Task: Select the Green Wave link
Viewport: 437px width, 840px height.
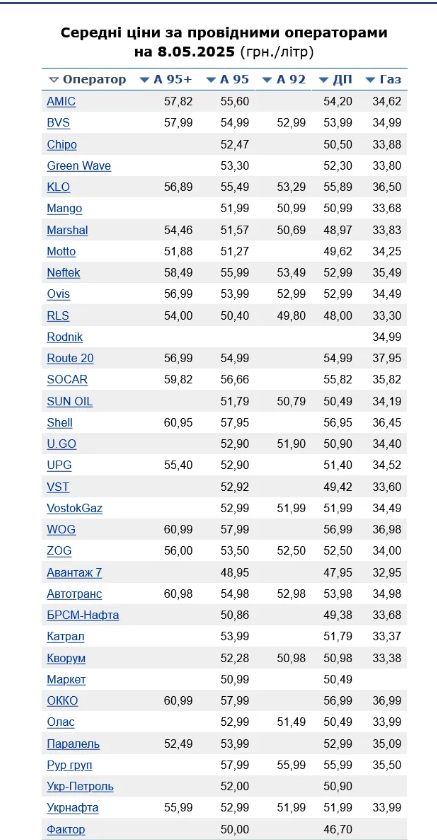Action: click(79, 166)
